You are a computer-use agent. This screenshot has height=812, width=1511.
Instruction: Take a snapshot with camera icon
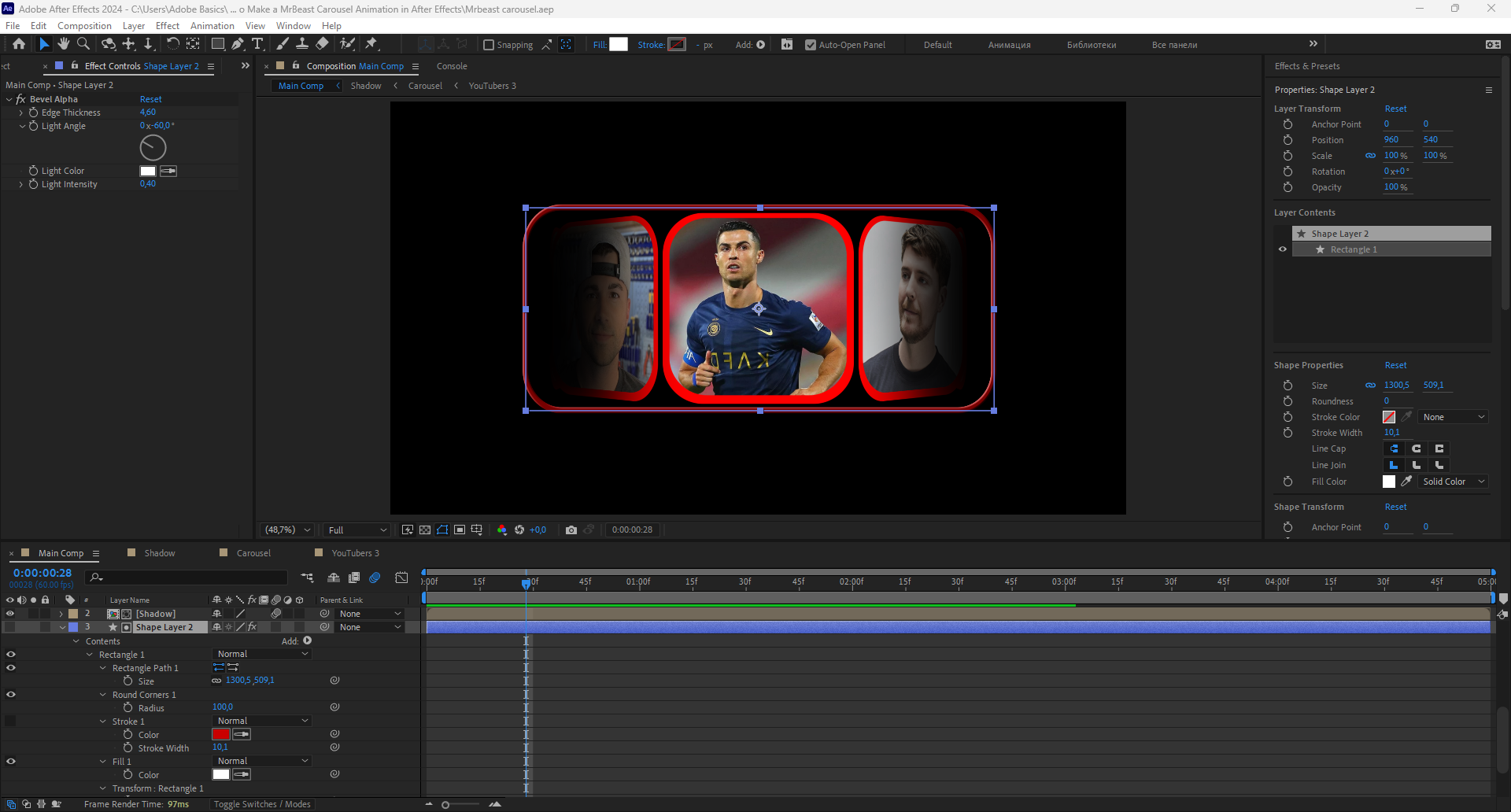click(x=571, y=530)
